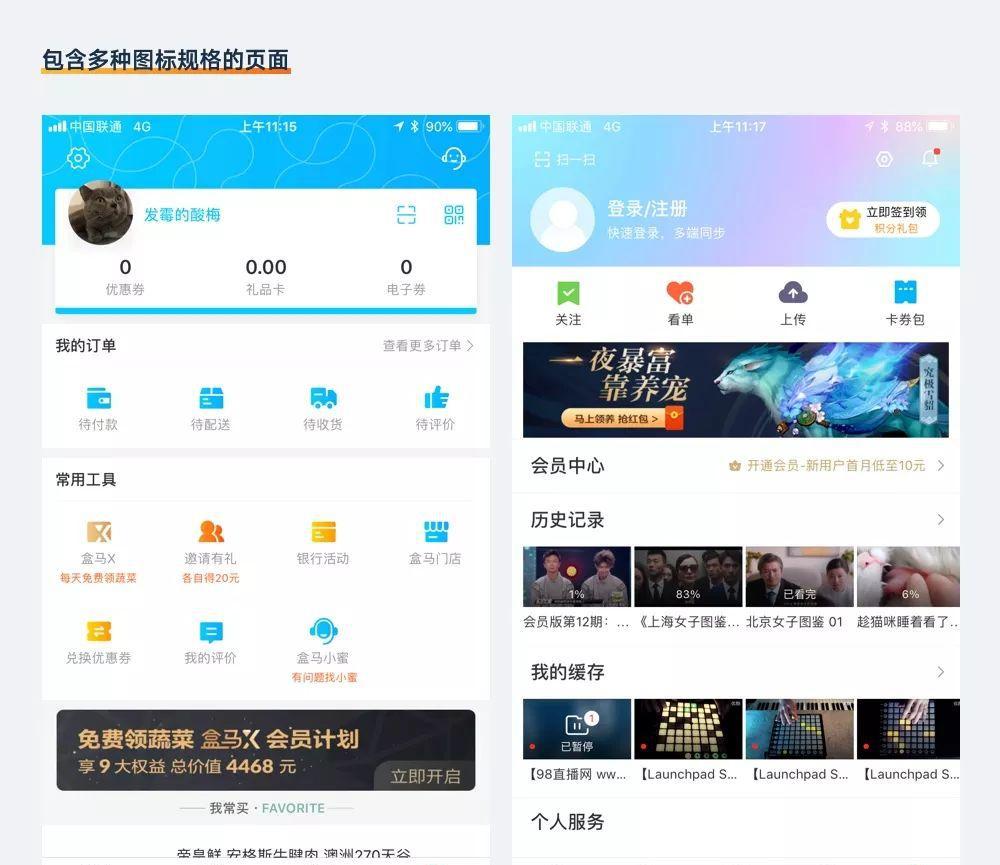1000x865 pixels.
Task: Tap the username 发霉的酸梅
Action: [182, 215]
